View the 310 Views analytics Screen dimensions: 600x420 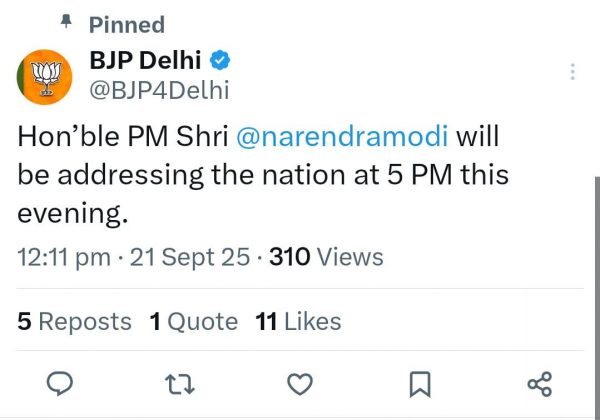[326, 257]
